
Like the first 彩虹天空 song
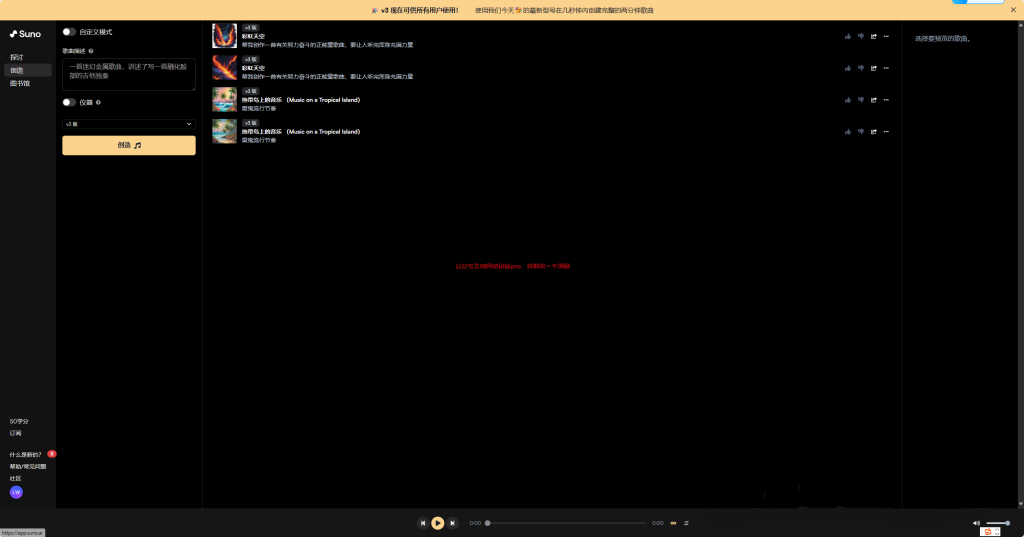pyautogui.click(x=847, y=36)
